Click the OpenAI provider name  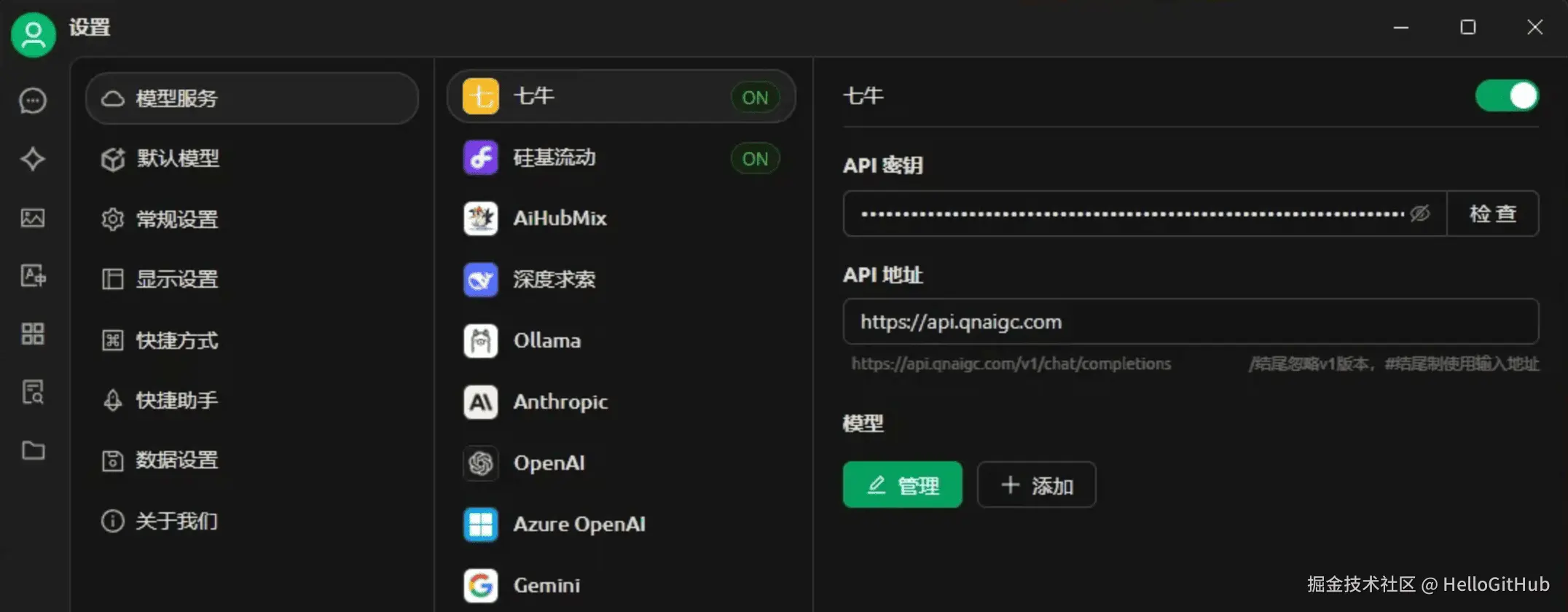[549, 463]
